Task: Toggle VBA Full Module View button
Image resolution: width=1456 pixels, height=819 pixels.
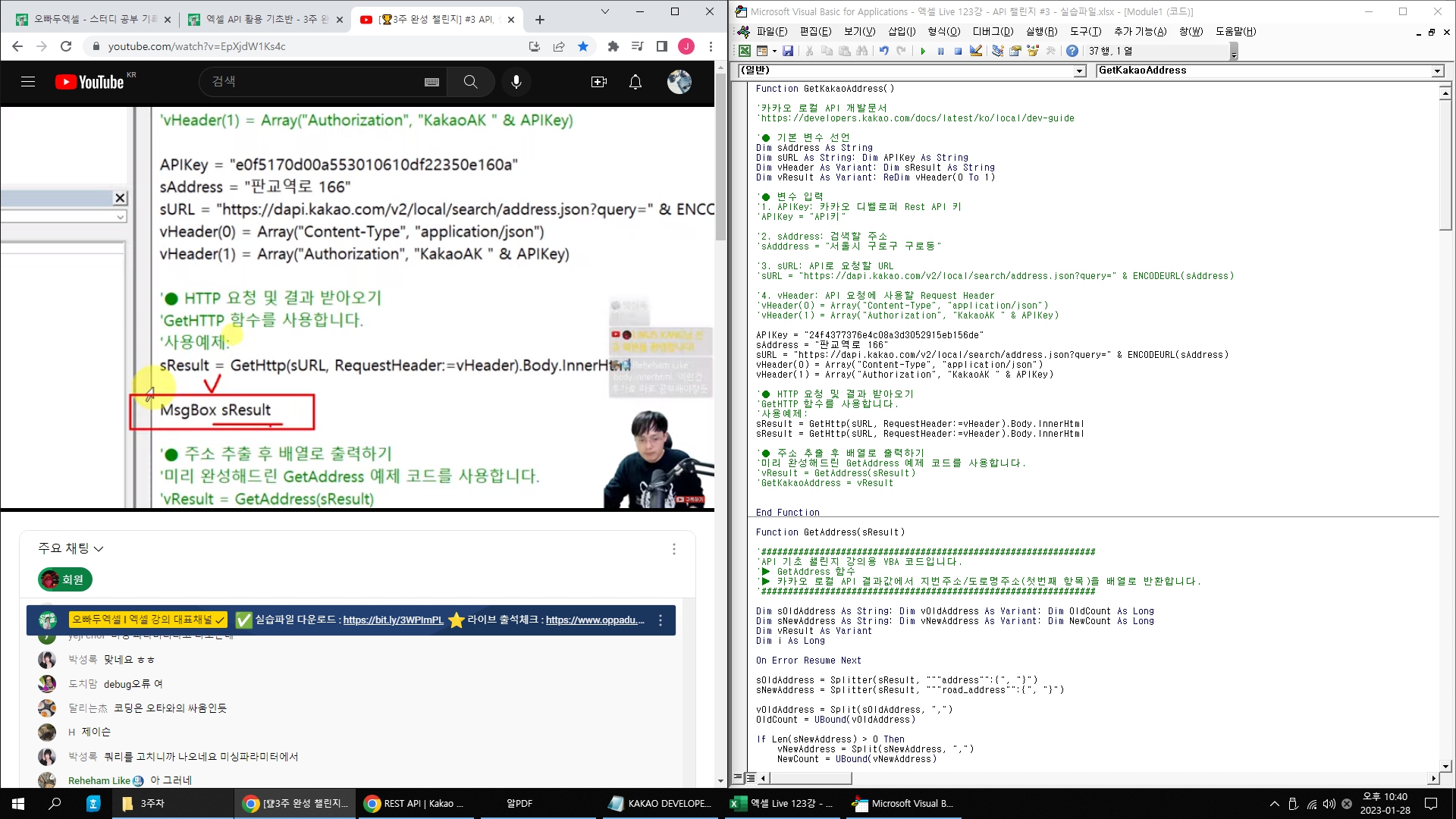Action: pos(750,778)
